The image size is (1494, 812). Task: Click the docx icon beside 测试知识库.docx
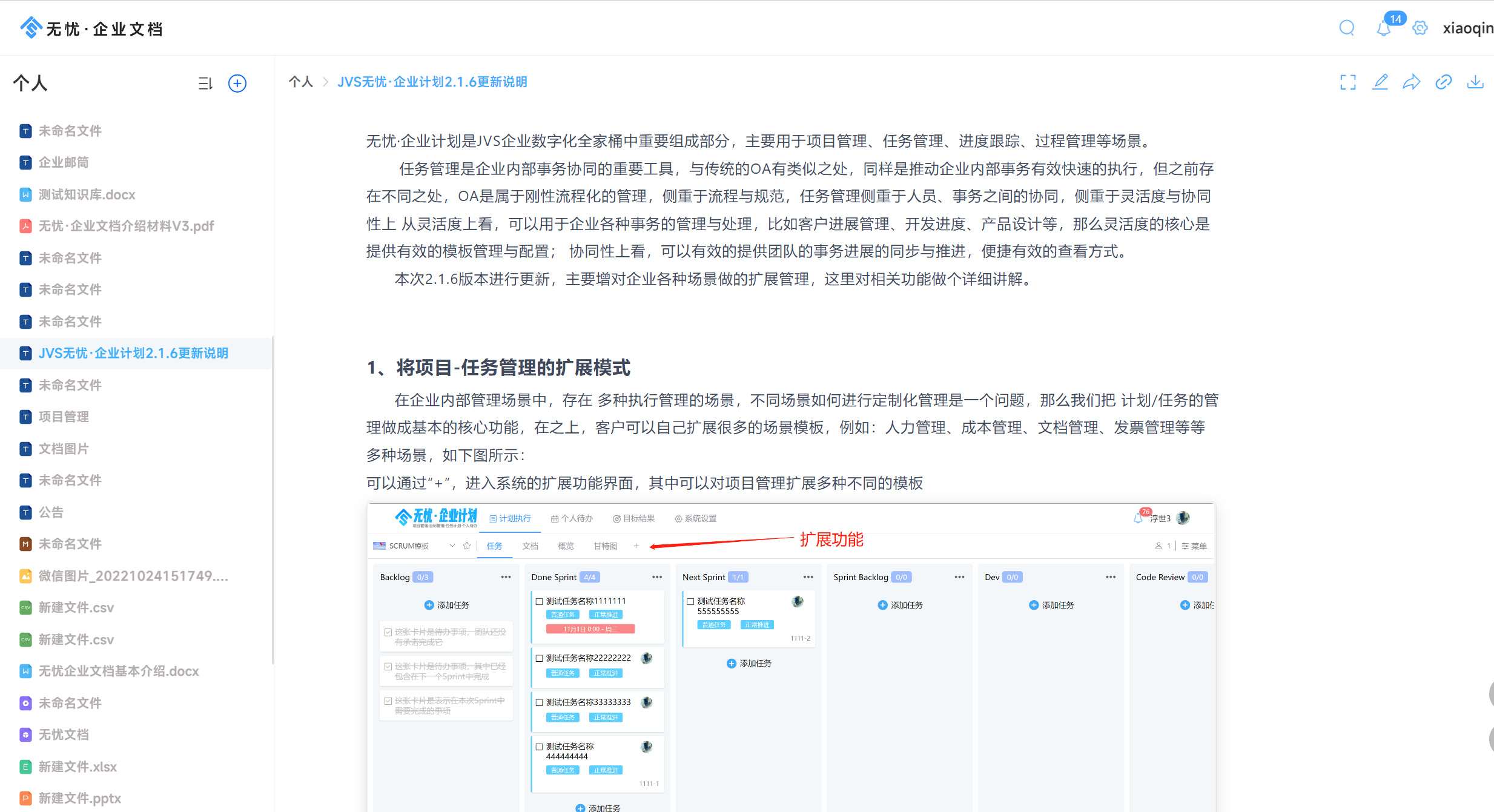coord(25,194)
